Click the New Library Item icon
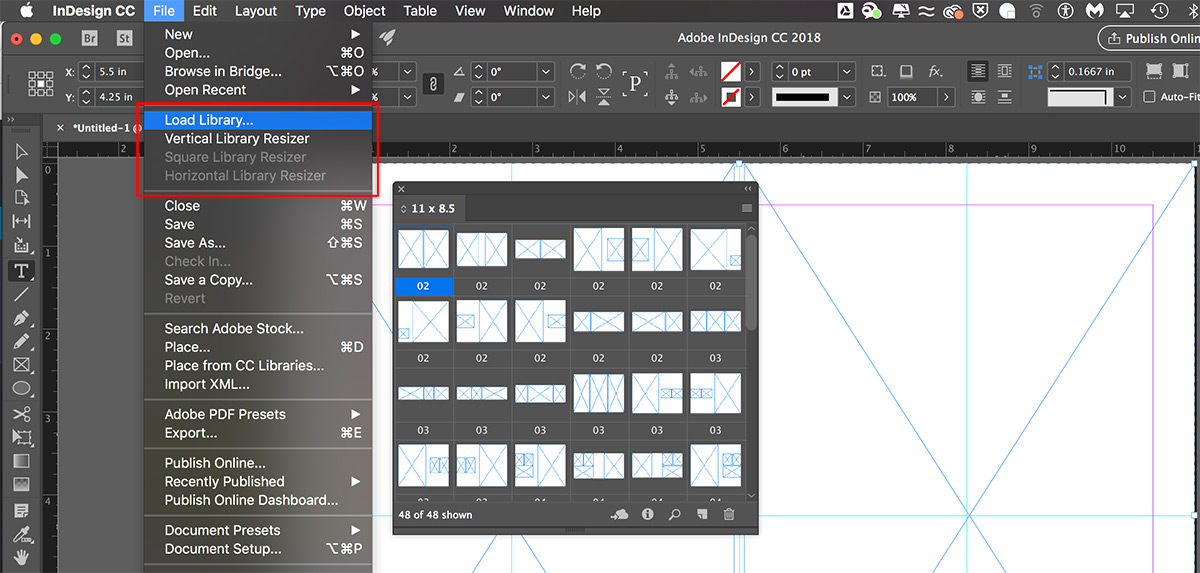Screen dimensions: 1200x573 (702, 514)
